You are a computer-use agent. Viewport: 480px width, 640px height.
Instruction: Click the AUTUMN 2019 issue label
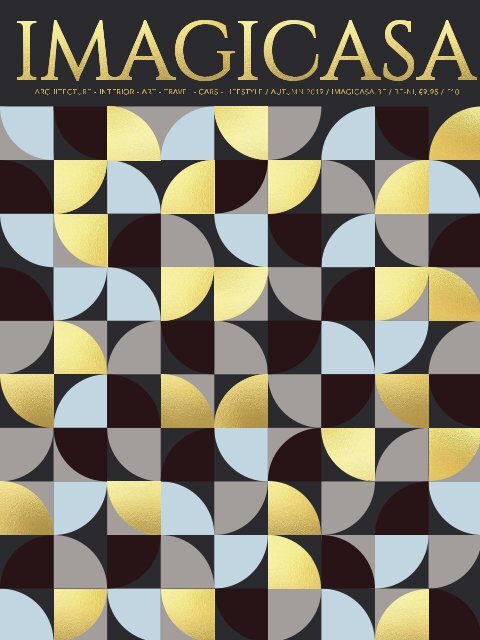[296, 92]
